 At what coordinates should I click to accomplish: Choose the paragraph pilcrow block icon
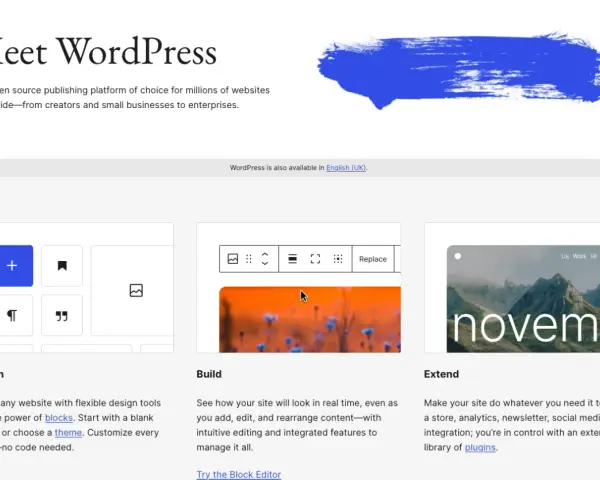click(x=14, y=315)
